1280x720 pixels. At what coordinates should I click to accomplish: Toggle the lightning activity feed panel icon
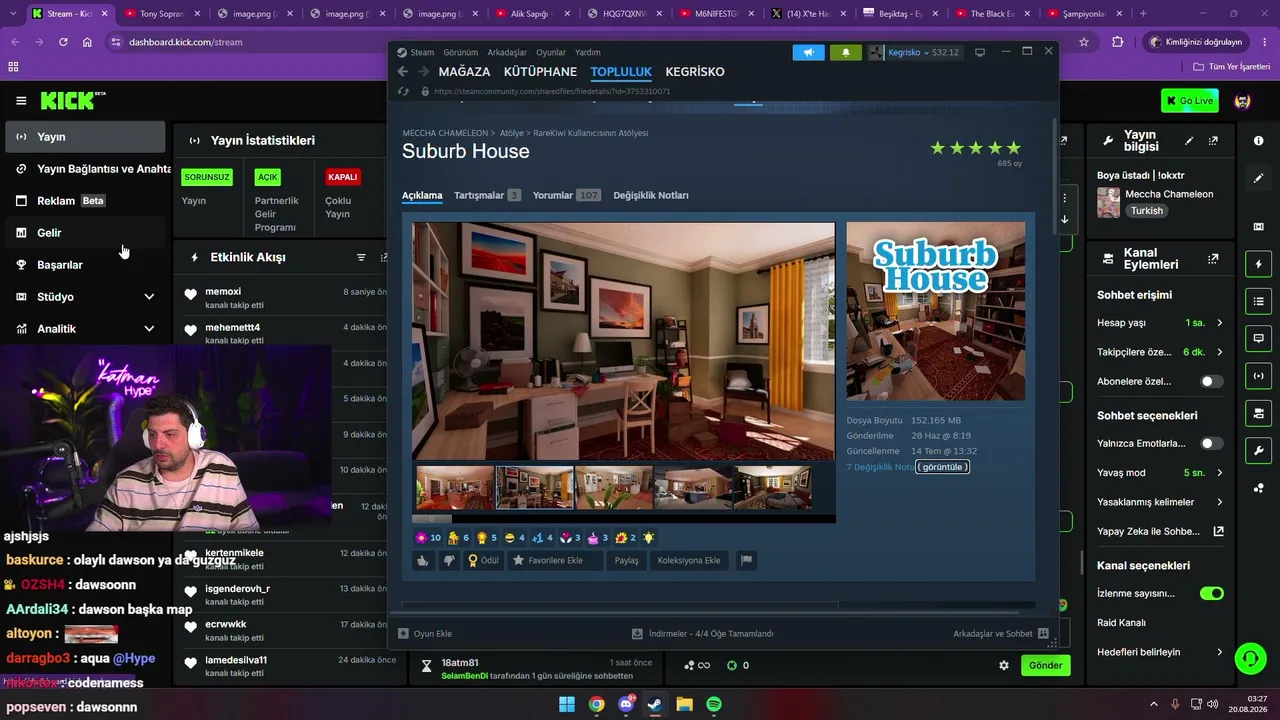click(1258, 264)
